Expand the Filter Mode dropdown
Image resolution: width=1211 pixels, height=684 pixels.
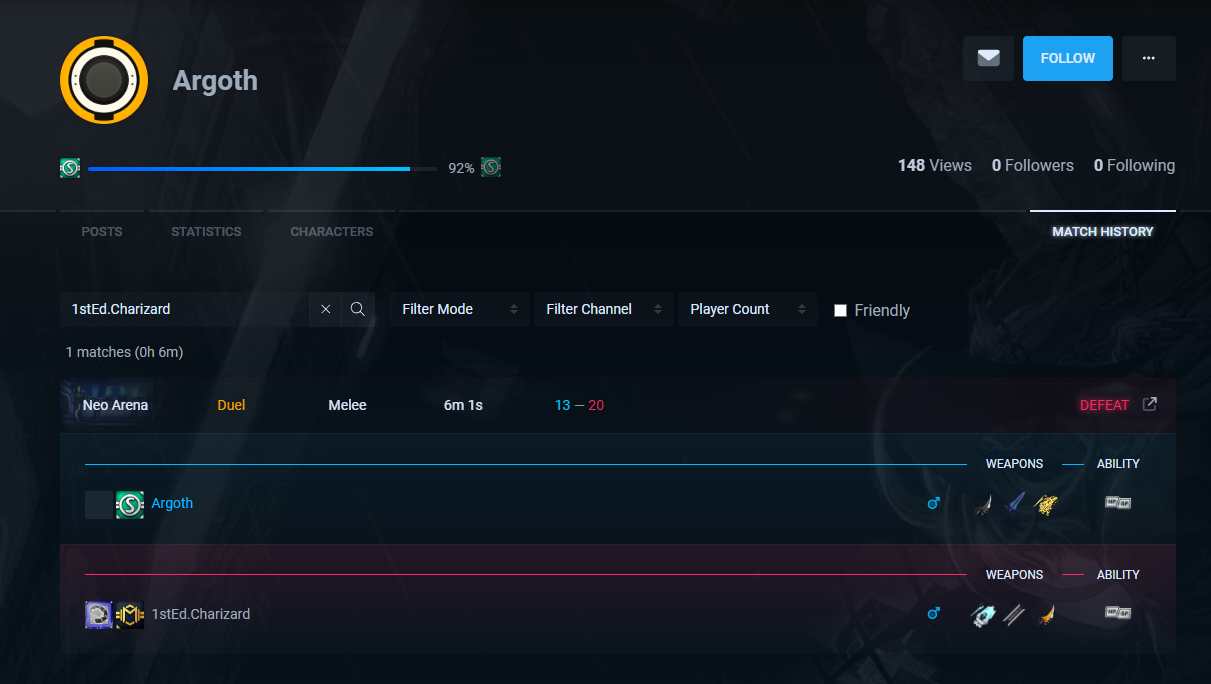(x=460, y=310)
